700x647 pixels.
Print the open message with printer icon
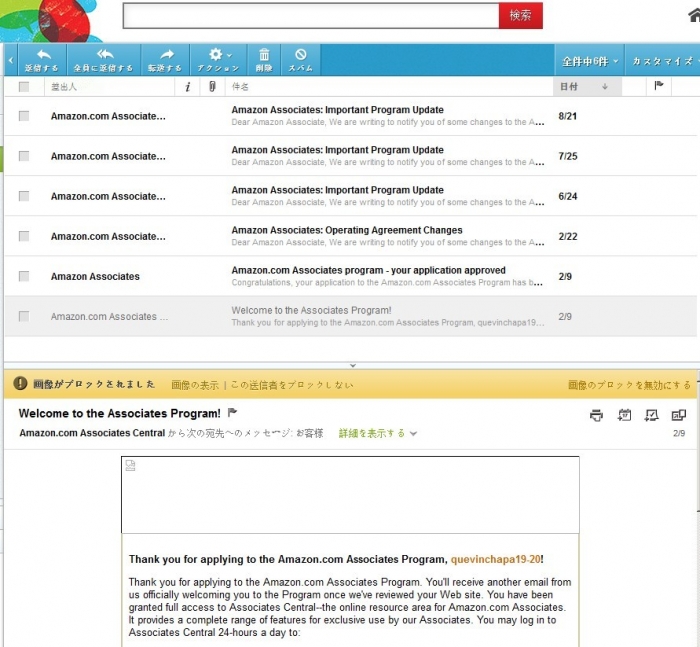596,415
